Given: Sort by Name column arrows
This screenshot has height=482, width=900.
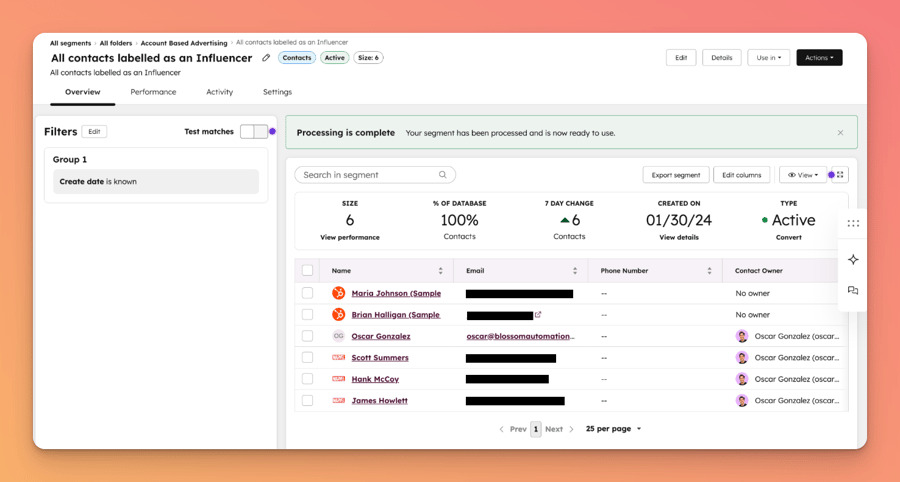Looking at the screenshot, I should point(440,271).
